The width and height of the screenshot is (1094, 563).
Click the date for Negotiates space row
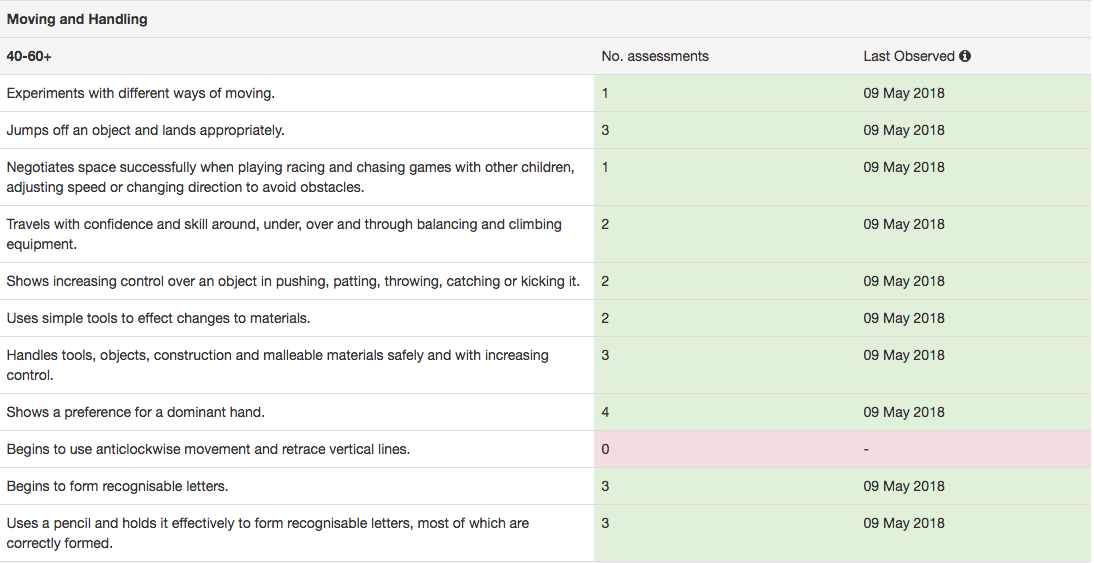[904, 167]
